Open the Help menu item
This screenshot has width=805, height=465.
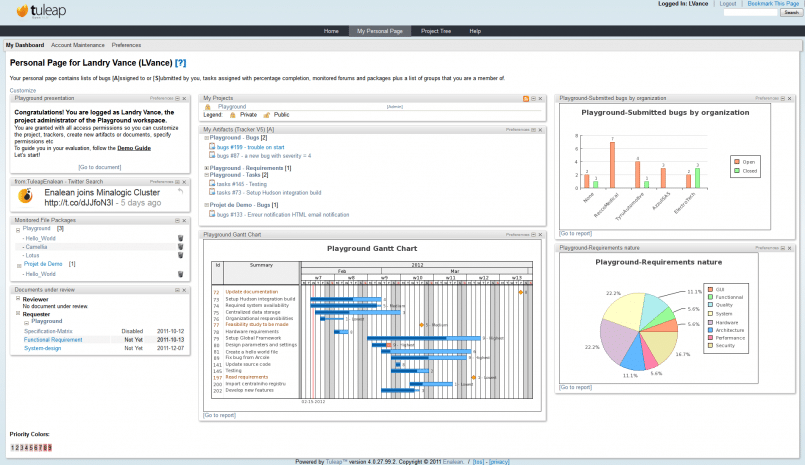pyautogui.click(x=475, y=31)
